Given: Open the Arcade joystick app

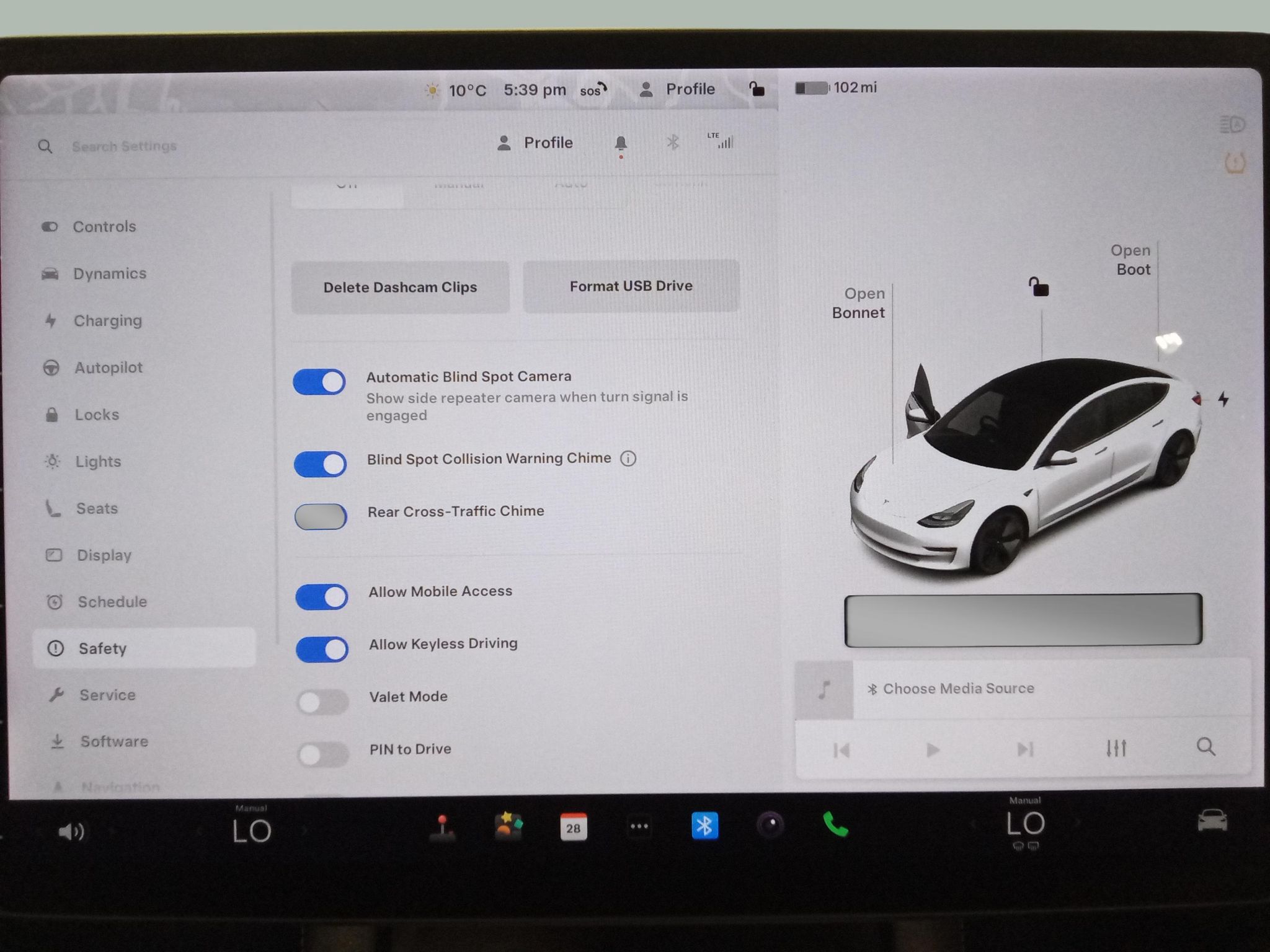Looking at the screenshot, I should (442, 827).
